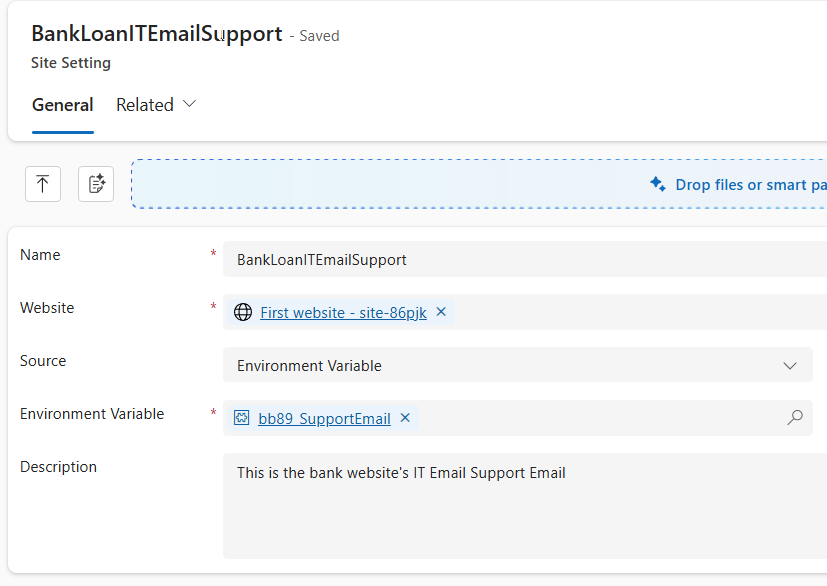827x586 pixels.
Task: Click the Name input field
Action: click(525, 259)
